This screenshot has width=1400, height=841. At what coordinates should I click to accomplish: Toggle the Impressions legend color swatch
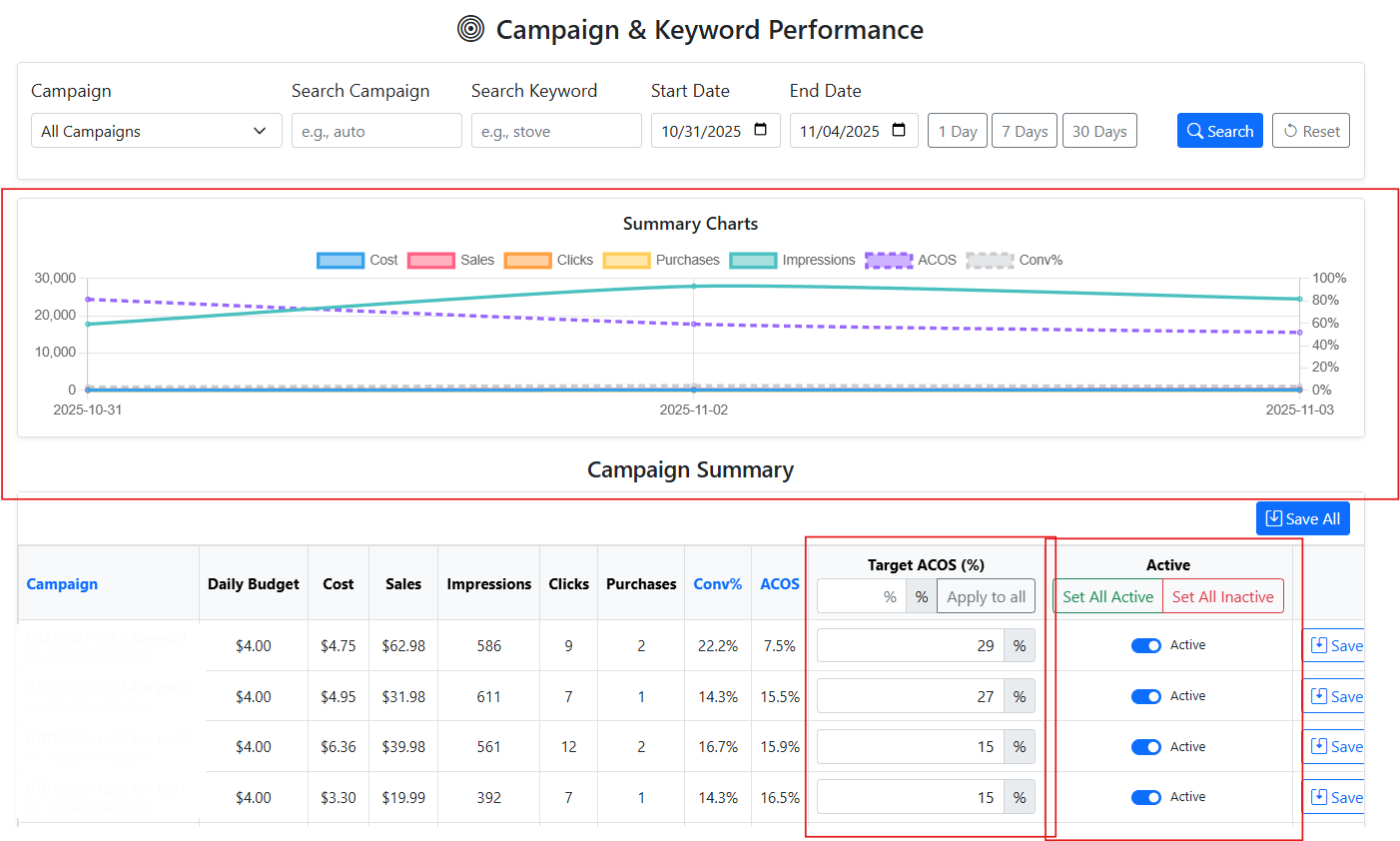tap(753, 261)
